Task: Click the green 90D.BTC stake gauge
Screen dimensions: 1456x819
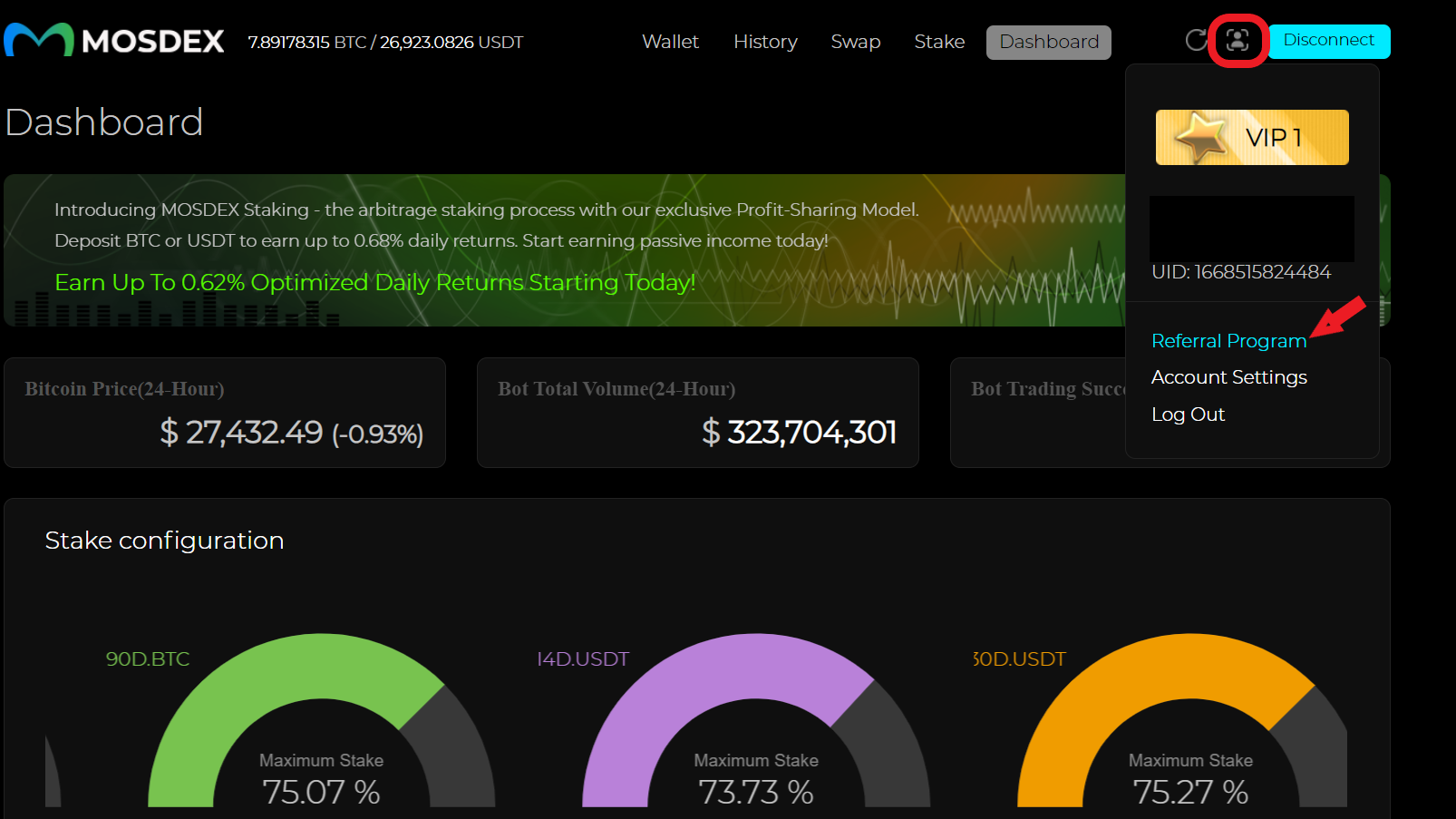Action: (322, 720)
